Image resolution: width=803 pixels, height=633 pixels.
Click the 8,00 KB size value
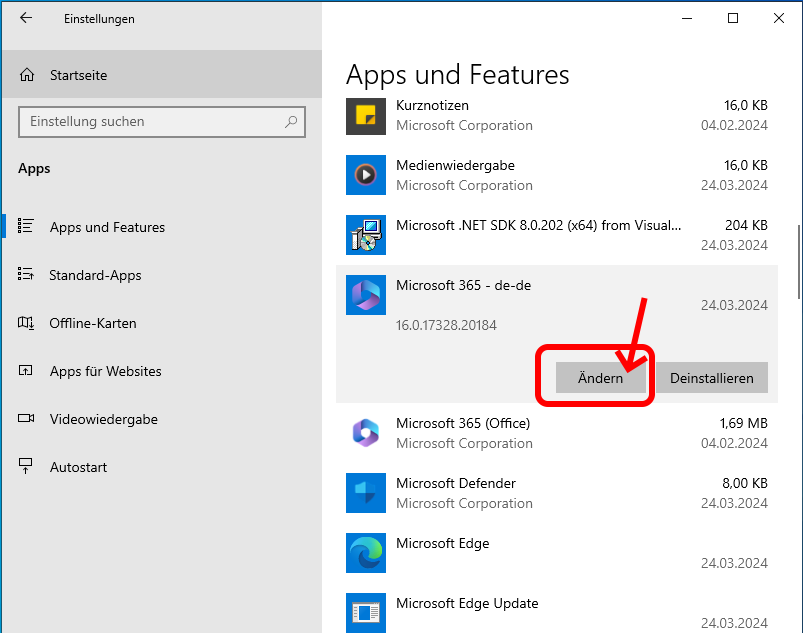[x=745, y=483]
